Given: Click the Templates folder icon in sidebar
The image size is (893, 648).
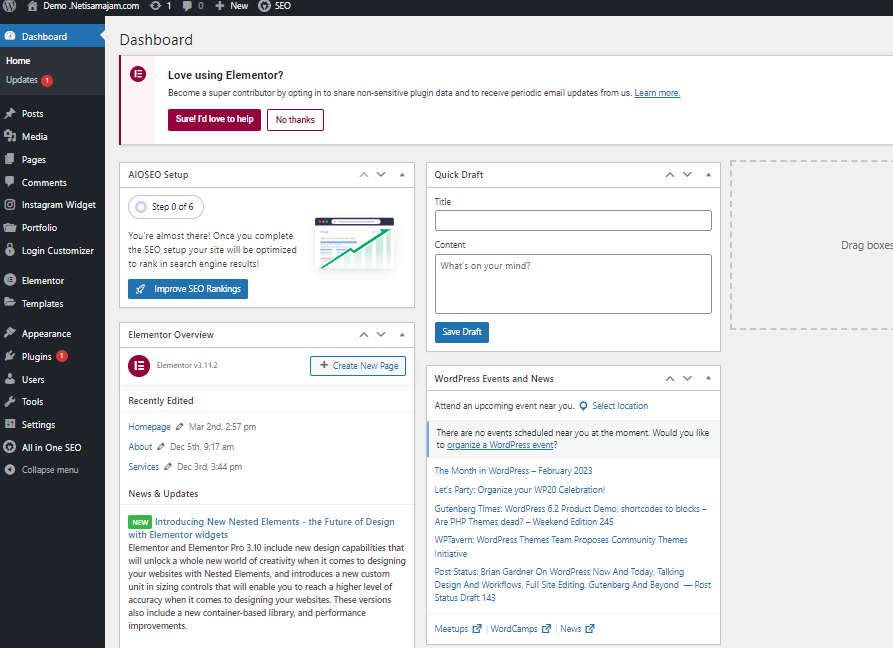Looking at the screenshot, I should pyautogui.click(x=10, y=302).
